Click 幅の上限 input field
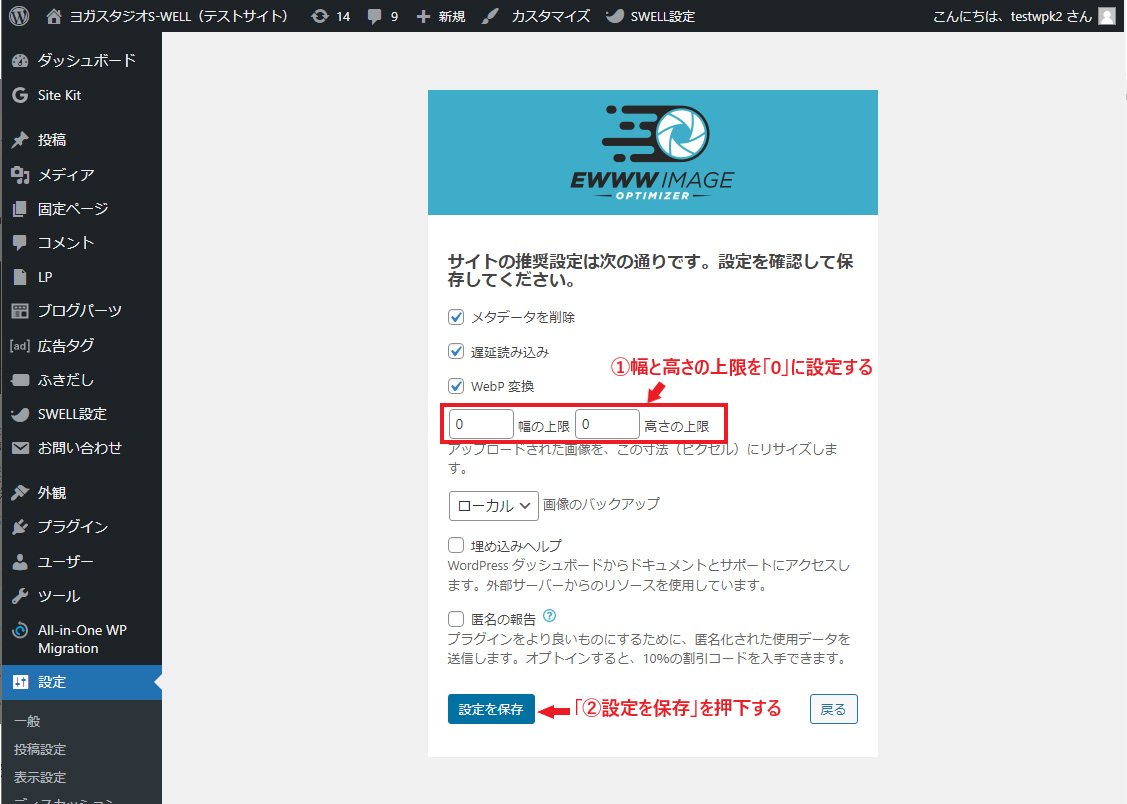The height and width of the screenshot is (804, 1127). [481, 424]
